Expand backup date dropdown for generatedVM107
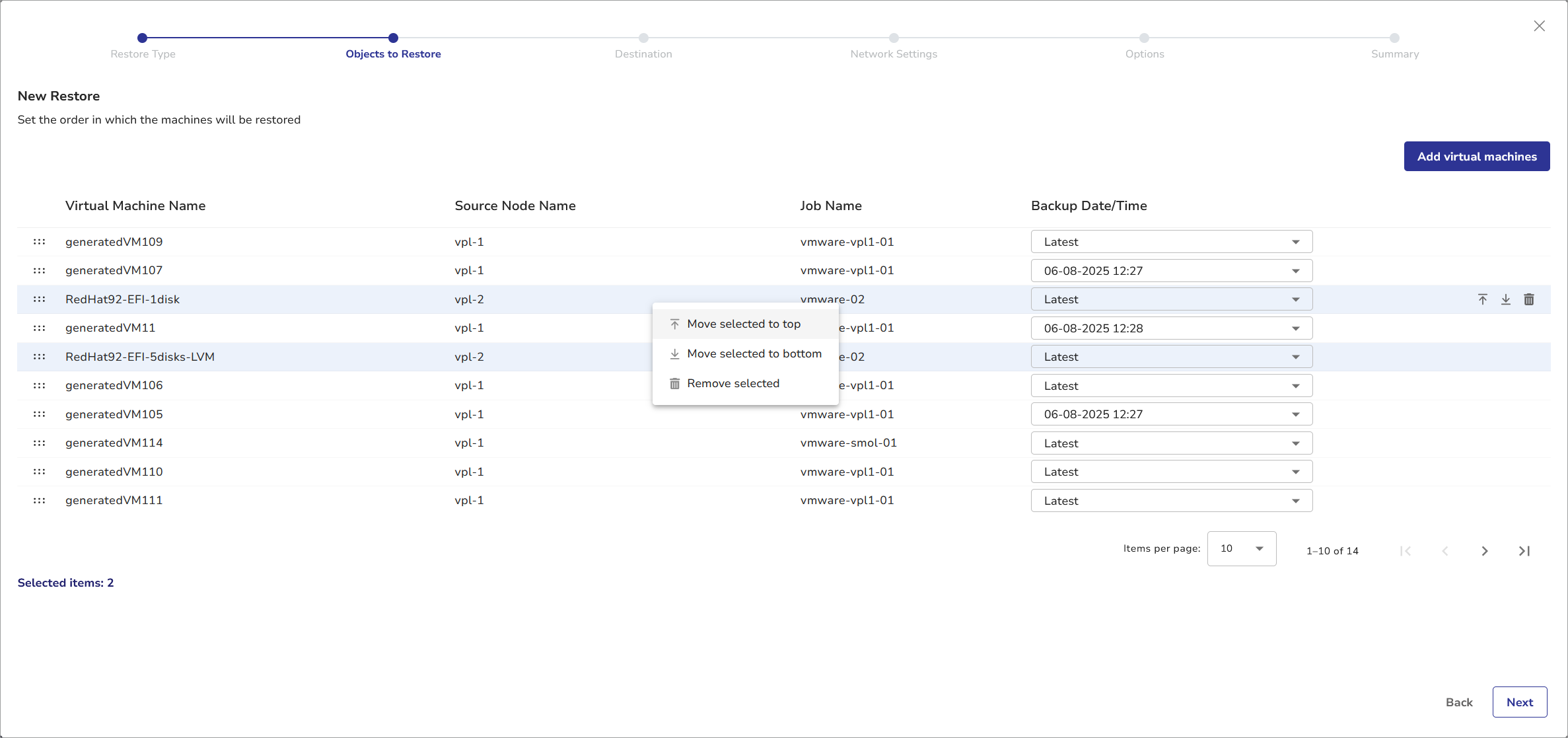Image resolution: width=1568 pixels, height=738 pixels. point(1171,271)
